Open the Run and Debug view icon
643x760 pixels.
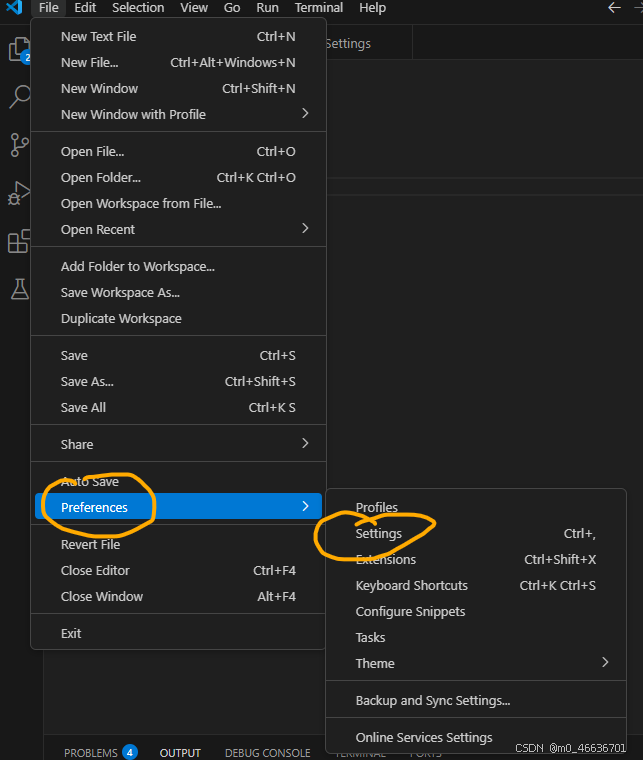tap(19, 193)
